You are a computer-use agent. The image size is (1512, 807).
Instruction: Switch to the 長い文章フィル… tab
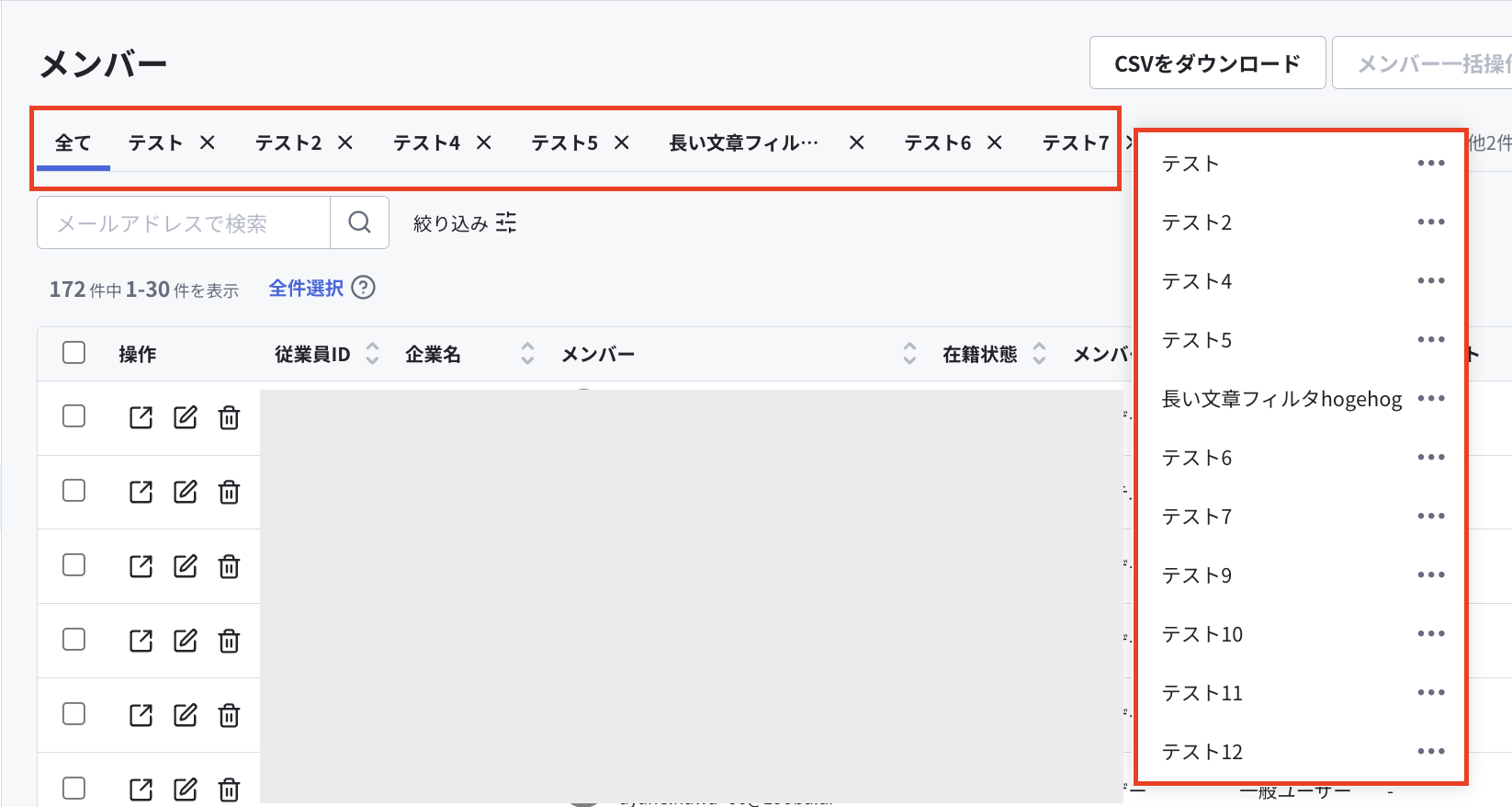tap(744, 142)
